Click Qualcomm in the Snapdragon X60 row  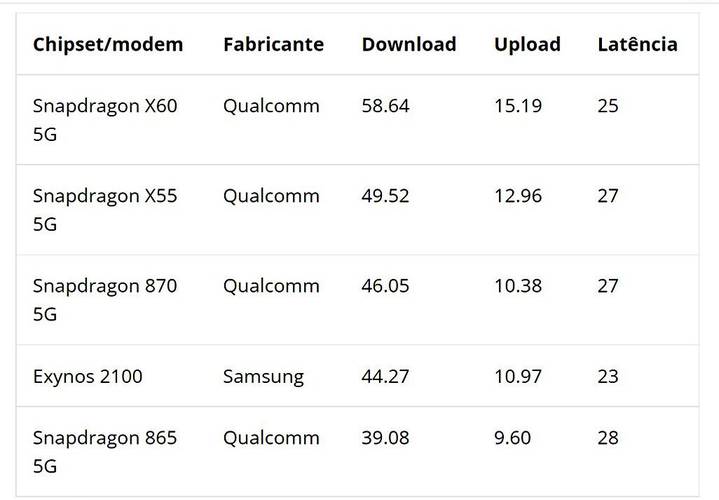pyautogui.click(x=271, y=106)
